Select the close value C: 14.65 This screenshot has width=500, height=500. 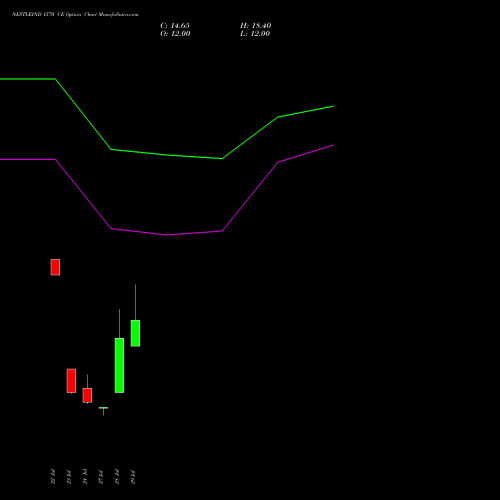coord(175,26)
